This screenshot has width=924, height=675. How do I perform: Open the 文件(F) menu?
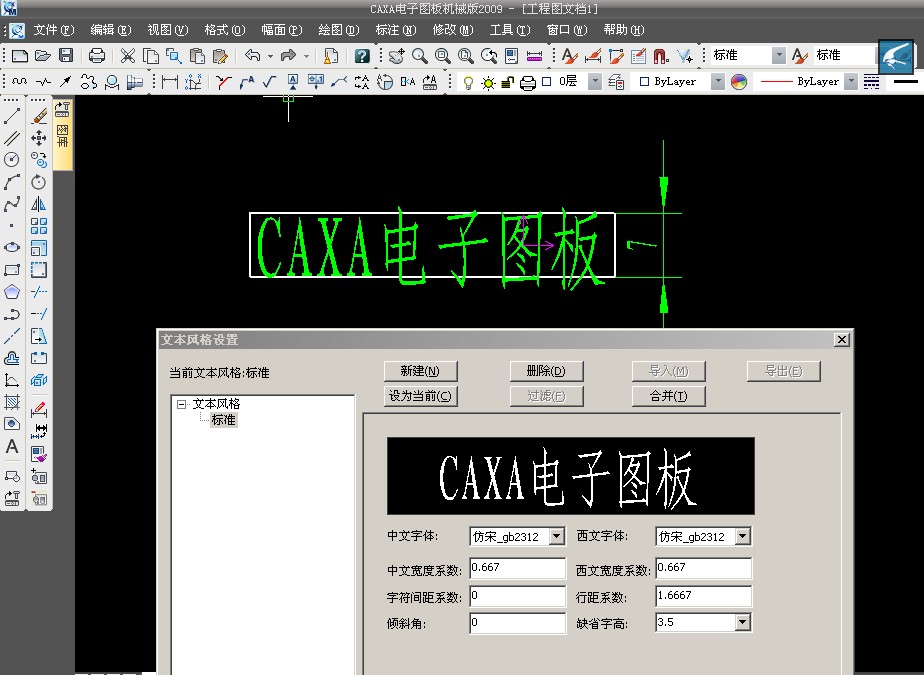coord(54,30)
